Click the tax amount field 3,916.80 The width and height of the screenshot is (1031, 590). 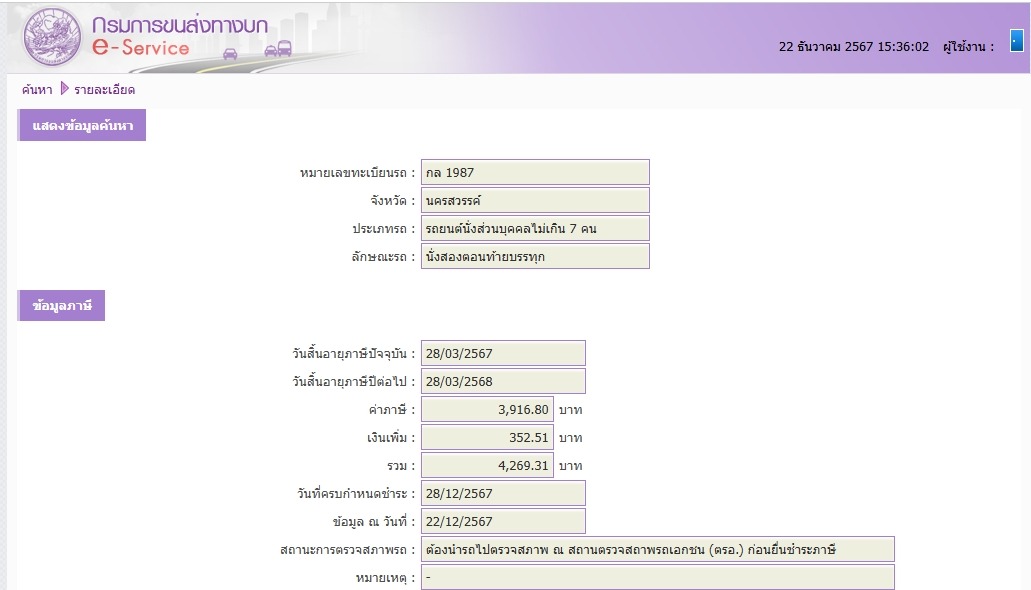487,409
